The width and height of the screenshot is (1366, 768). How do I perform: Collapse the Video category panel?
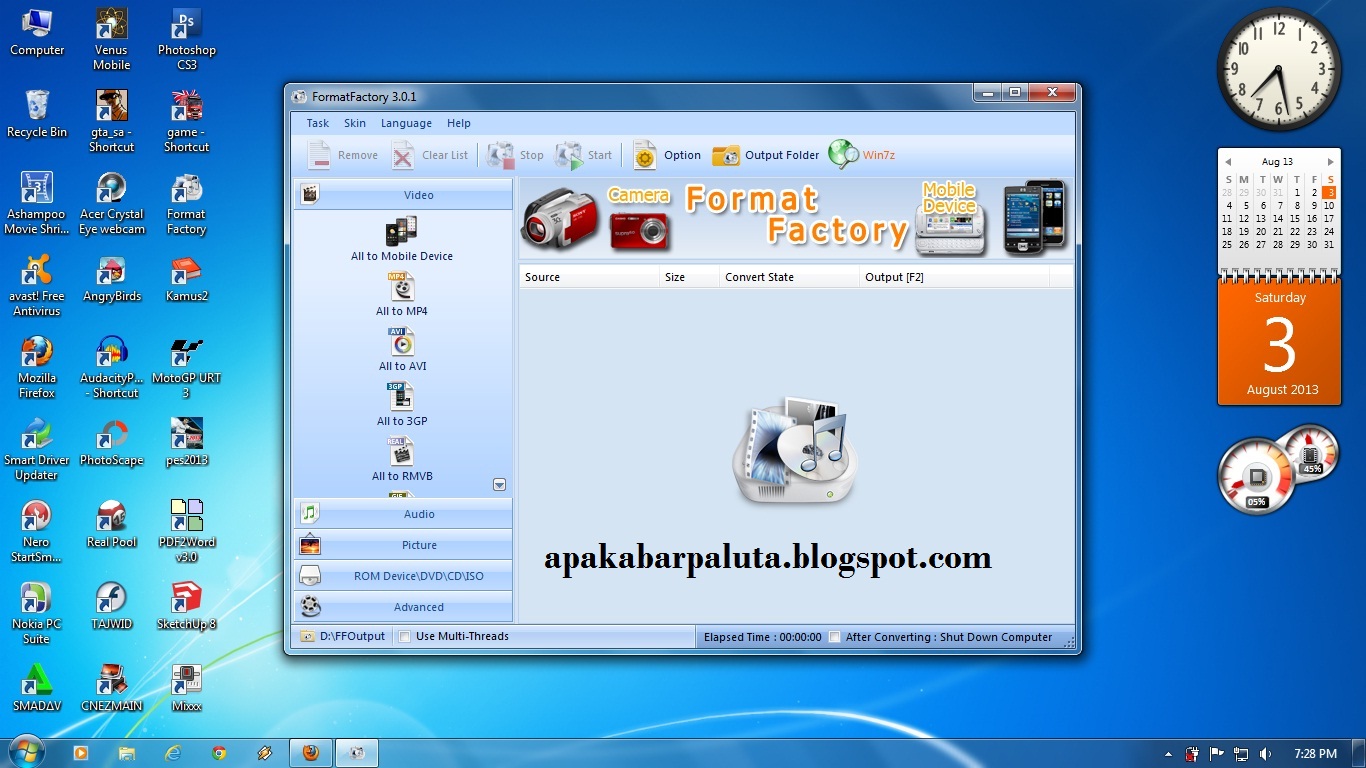point(403,195)
